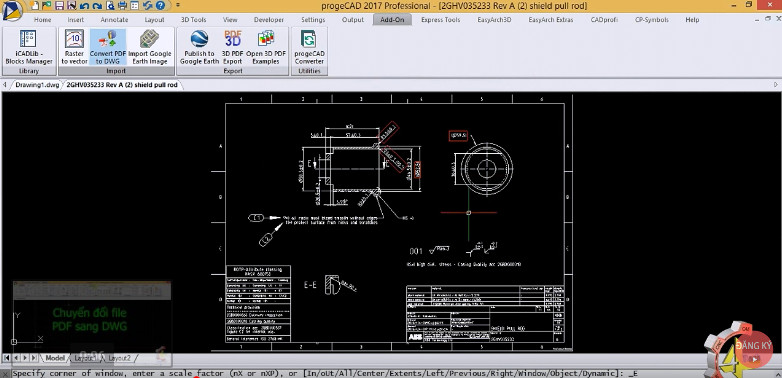Click the circular top view in the drawing
This screenshot has width=782, height=378.
(x=487, y=168)
